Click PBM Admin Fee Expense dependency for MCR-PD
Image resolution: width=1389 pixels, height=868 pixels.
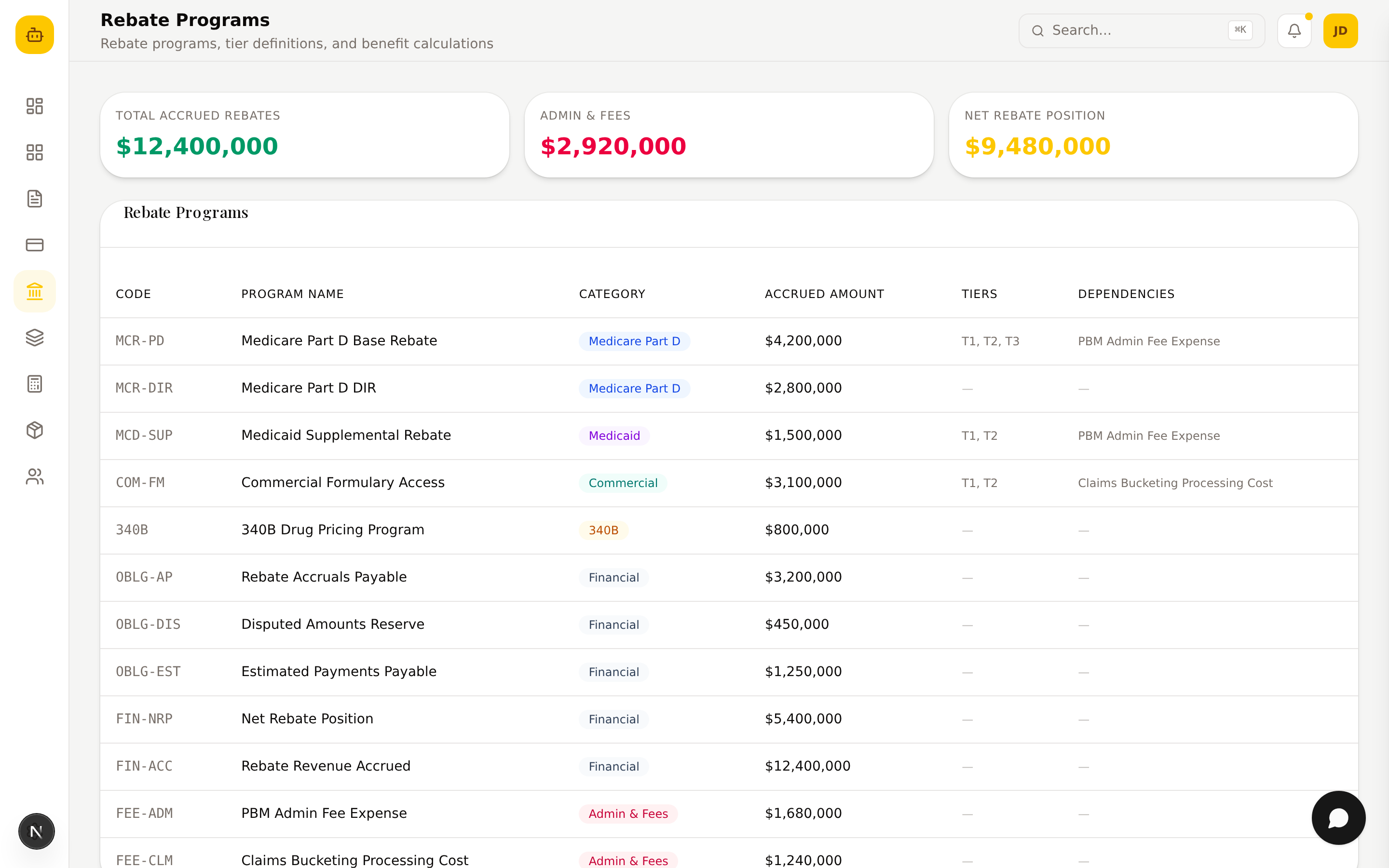(x=1148, y=341)
